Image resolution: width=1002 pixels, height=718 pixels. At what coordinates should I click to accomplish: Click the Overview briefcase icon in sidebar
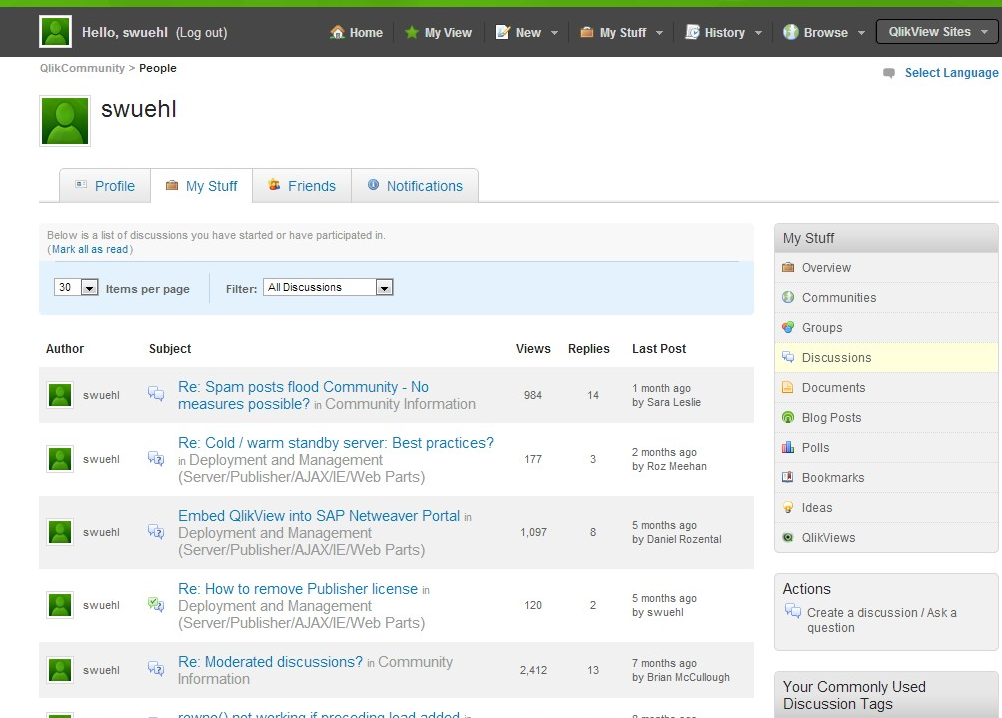pos(788,267)
